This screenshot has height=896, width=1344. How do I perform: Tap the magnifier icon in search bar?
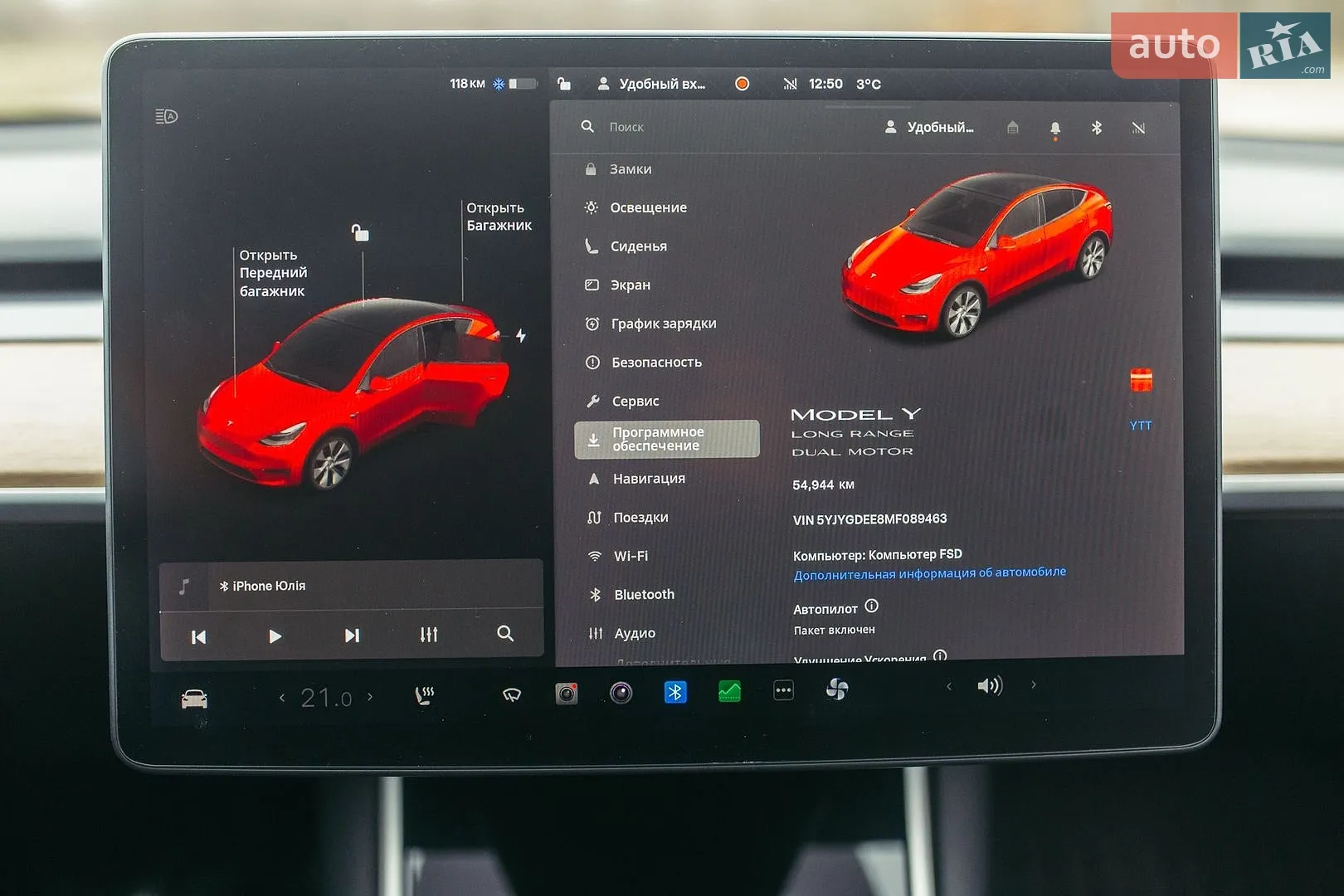coord(587,126)
